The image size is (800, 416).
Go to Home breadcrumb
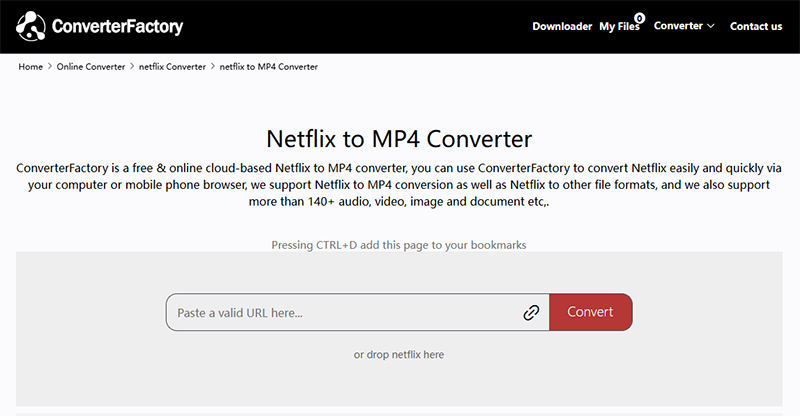pos(31,67)
